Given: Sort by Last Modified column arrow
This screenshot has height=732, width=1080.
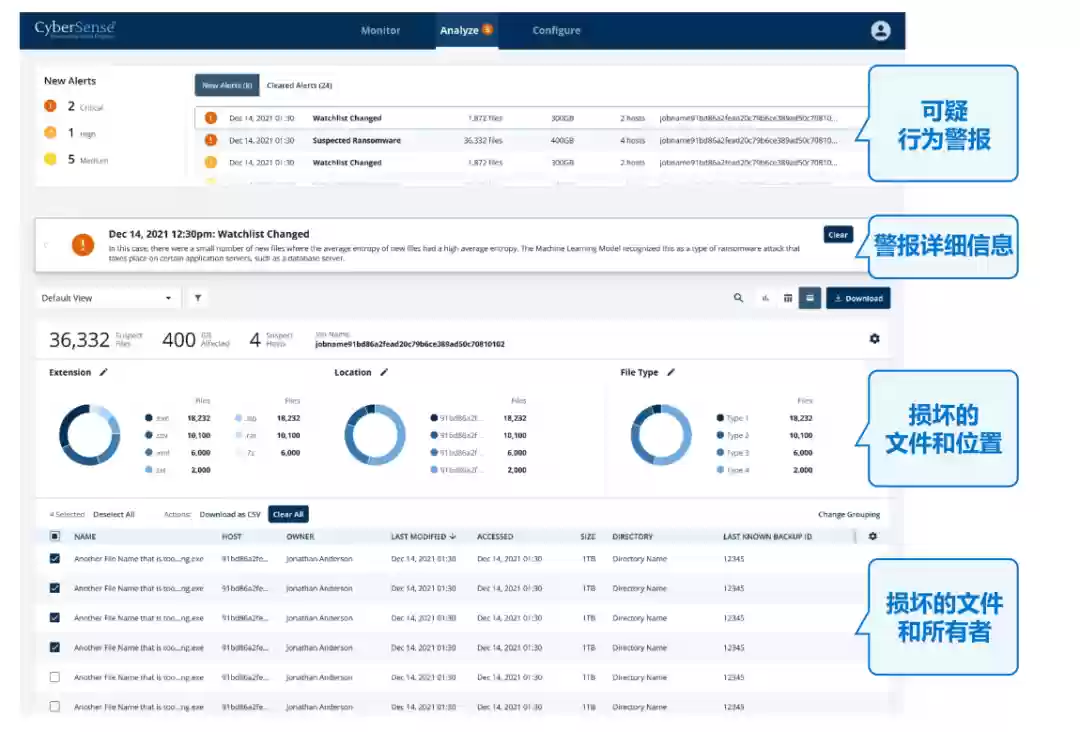Looking at the screenshot, I should [x=453, y=537].
